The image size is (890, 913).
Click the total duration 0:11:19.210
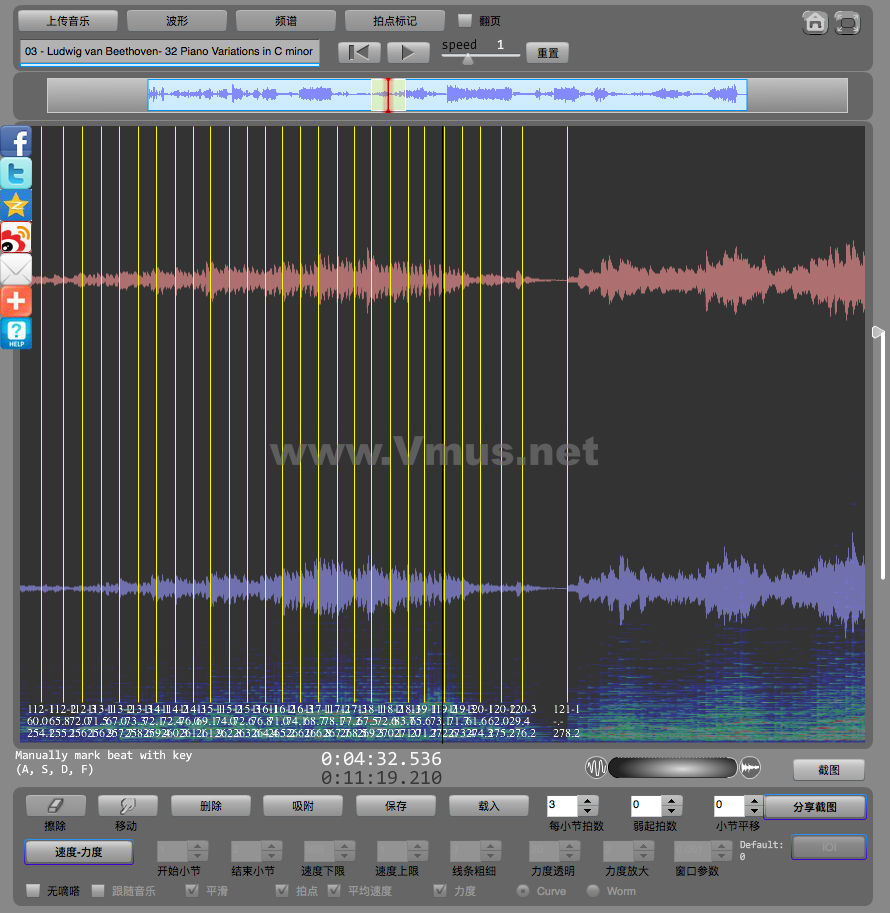coord(382,777)
